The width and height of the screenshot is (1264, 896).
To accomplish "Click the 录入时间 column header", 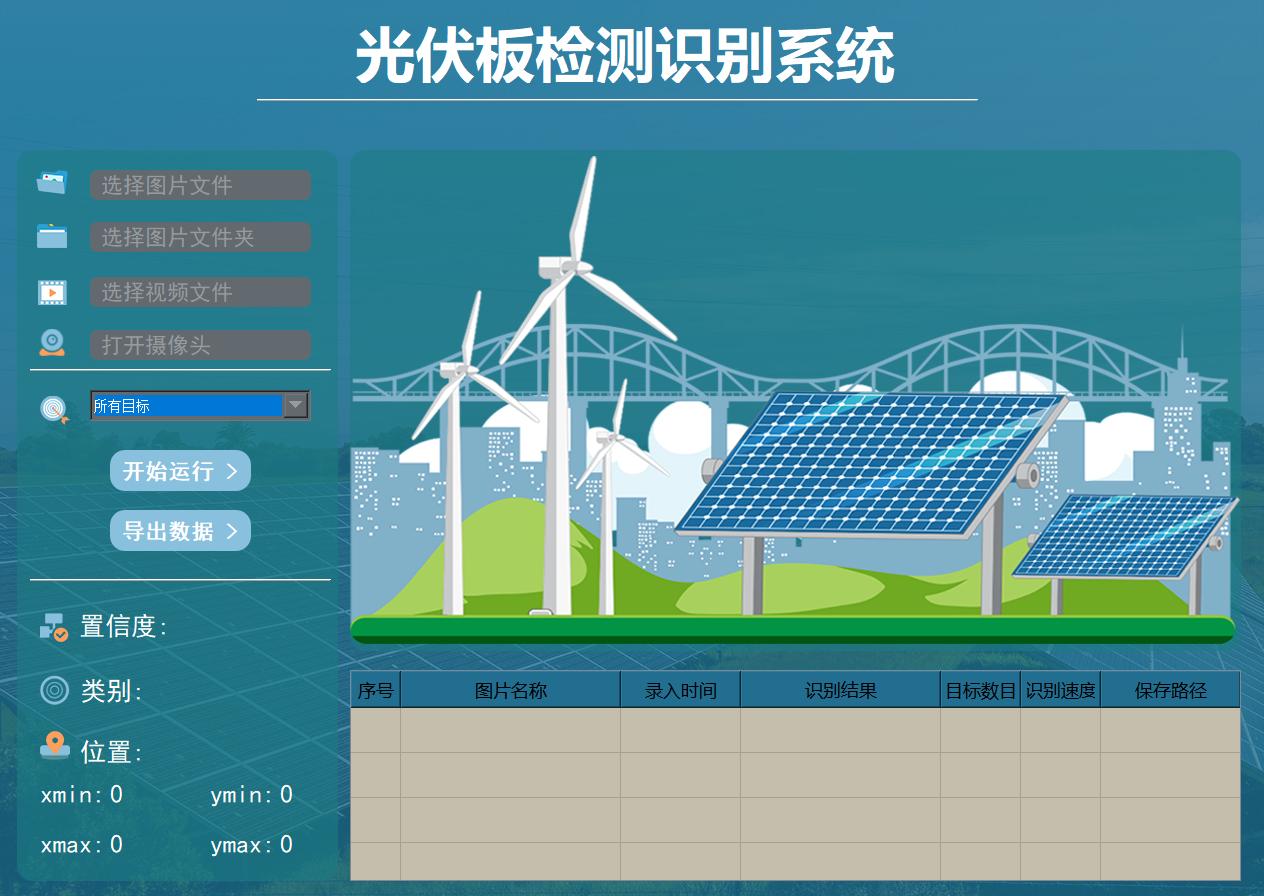I will pyautogui.click(x=680, y=690).
